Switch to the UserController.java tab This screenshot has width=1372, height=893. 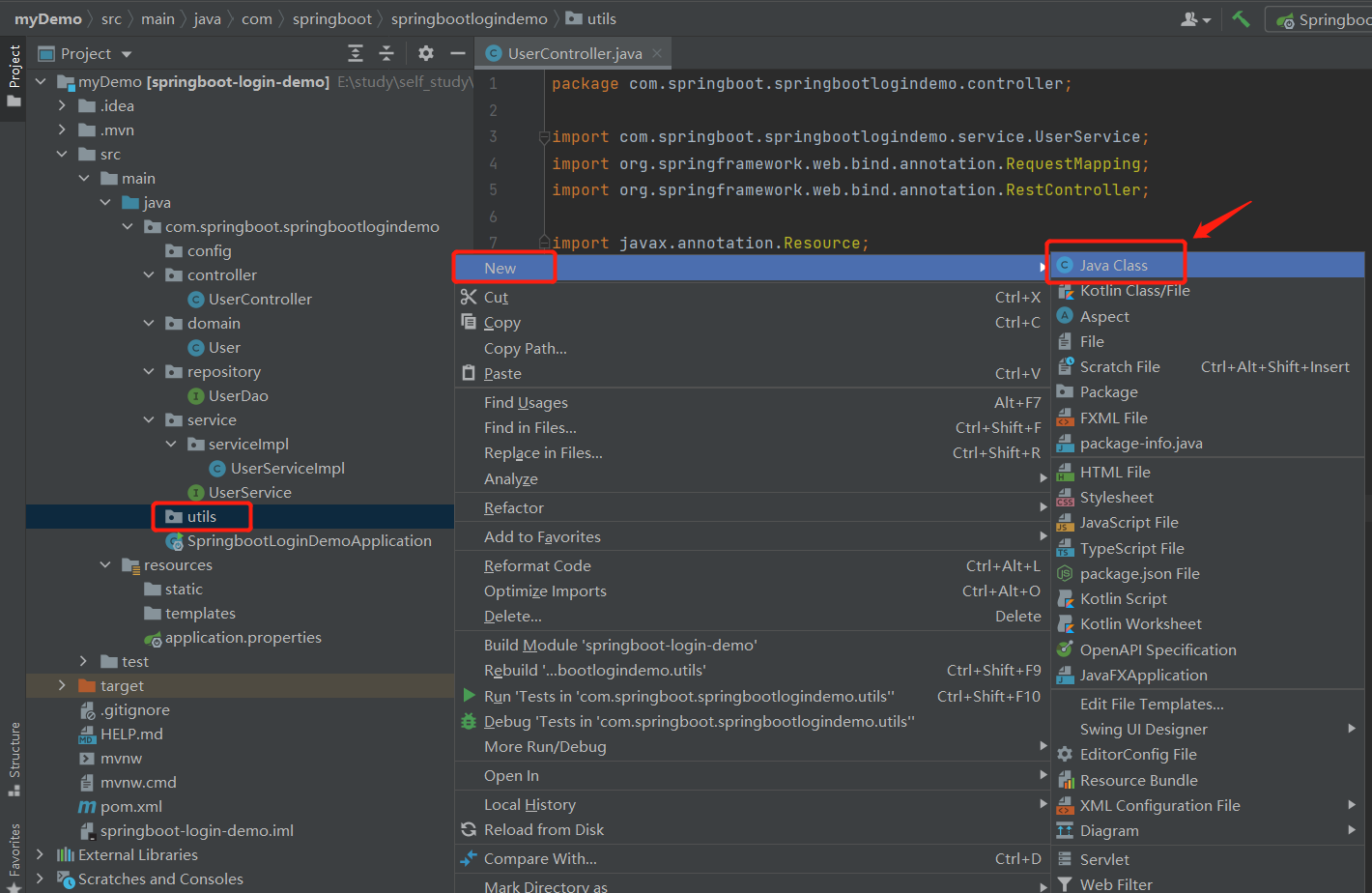pyautogui.click(x=574, y=53)
